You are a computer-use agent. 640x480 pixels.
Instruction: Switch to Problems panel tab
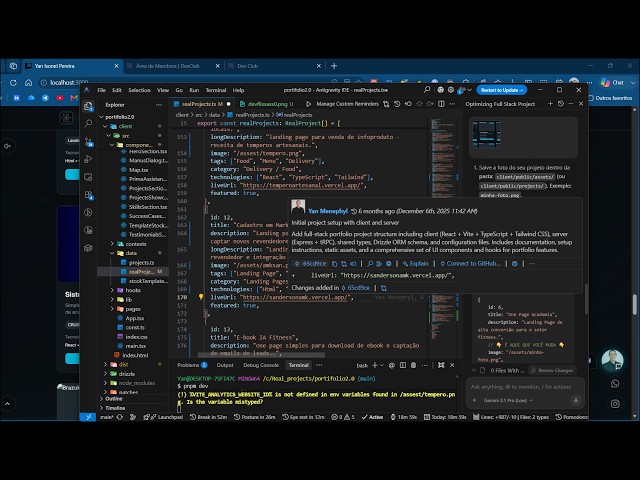pos(192,365)
